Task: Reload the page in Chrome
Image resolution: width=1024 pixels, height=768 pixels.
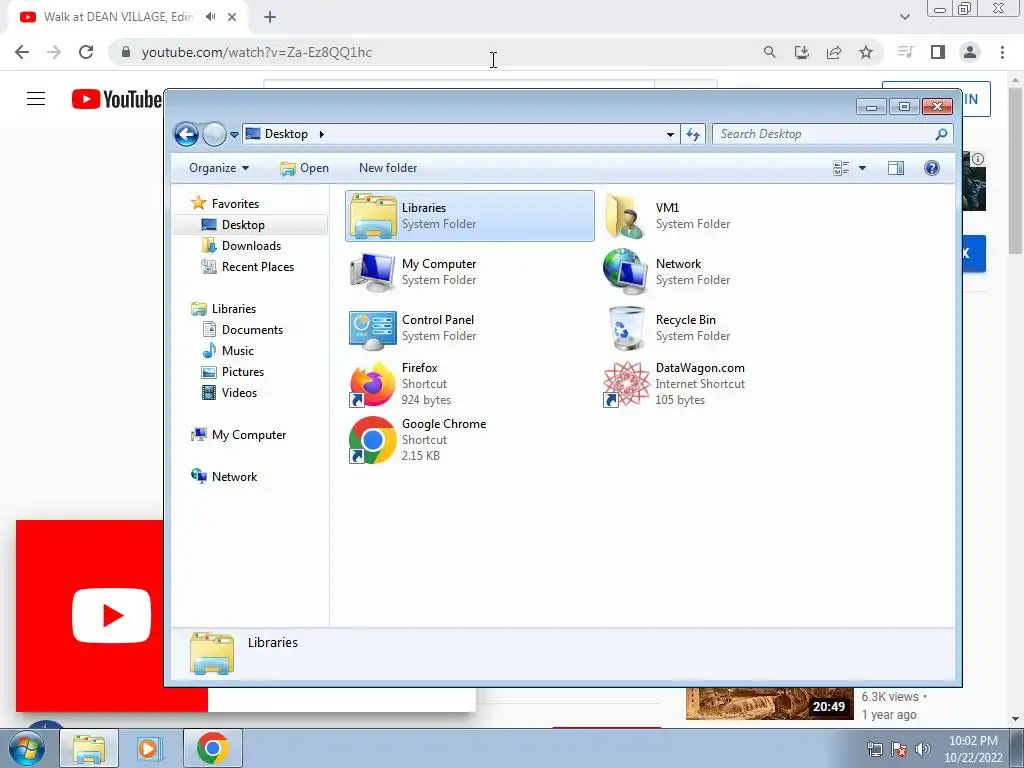Action: (x=86, y=52)
